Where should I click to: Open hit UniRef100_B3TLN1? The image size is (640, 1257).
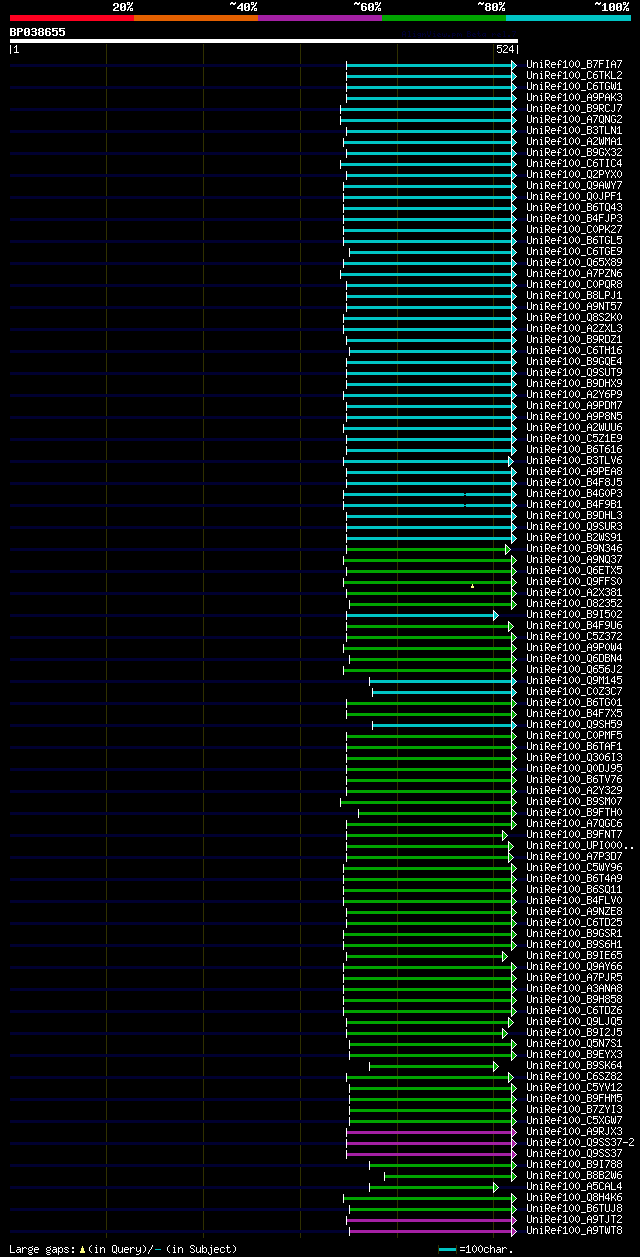(574, 130)
